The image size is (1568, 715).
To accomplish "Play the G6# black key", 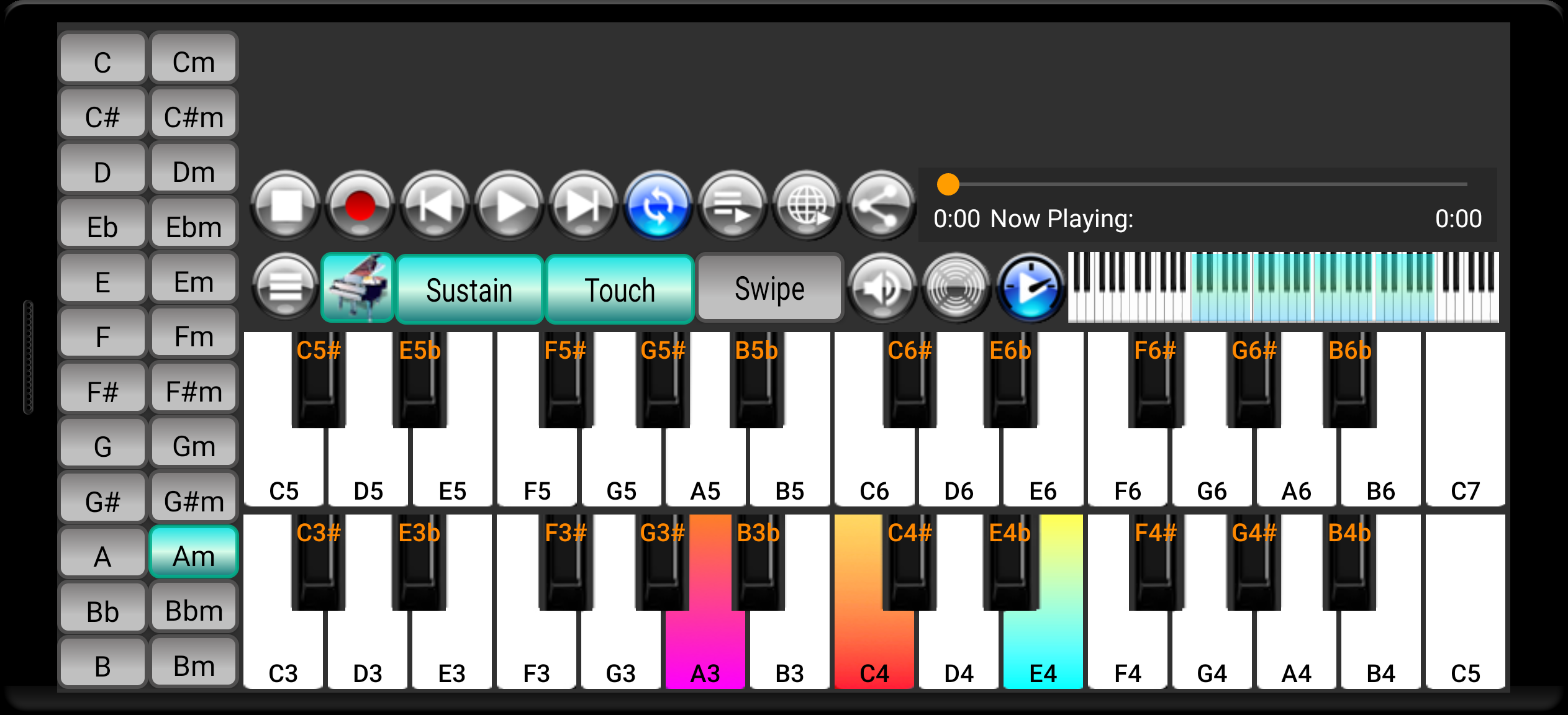I will 1254,380.
